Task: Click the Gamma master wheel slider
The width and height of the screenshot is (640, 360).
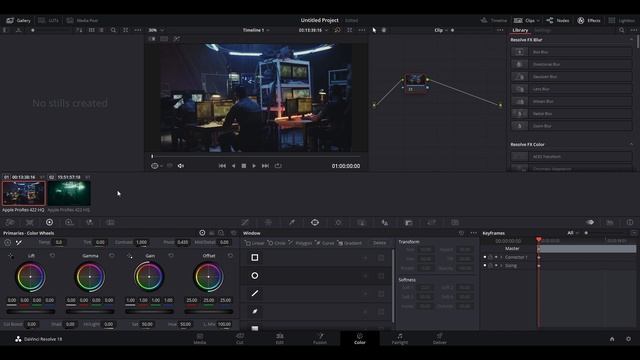Action: 90,311
